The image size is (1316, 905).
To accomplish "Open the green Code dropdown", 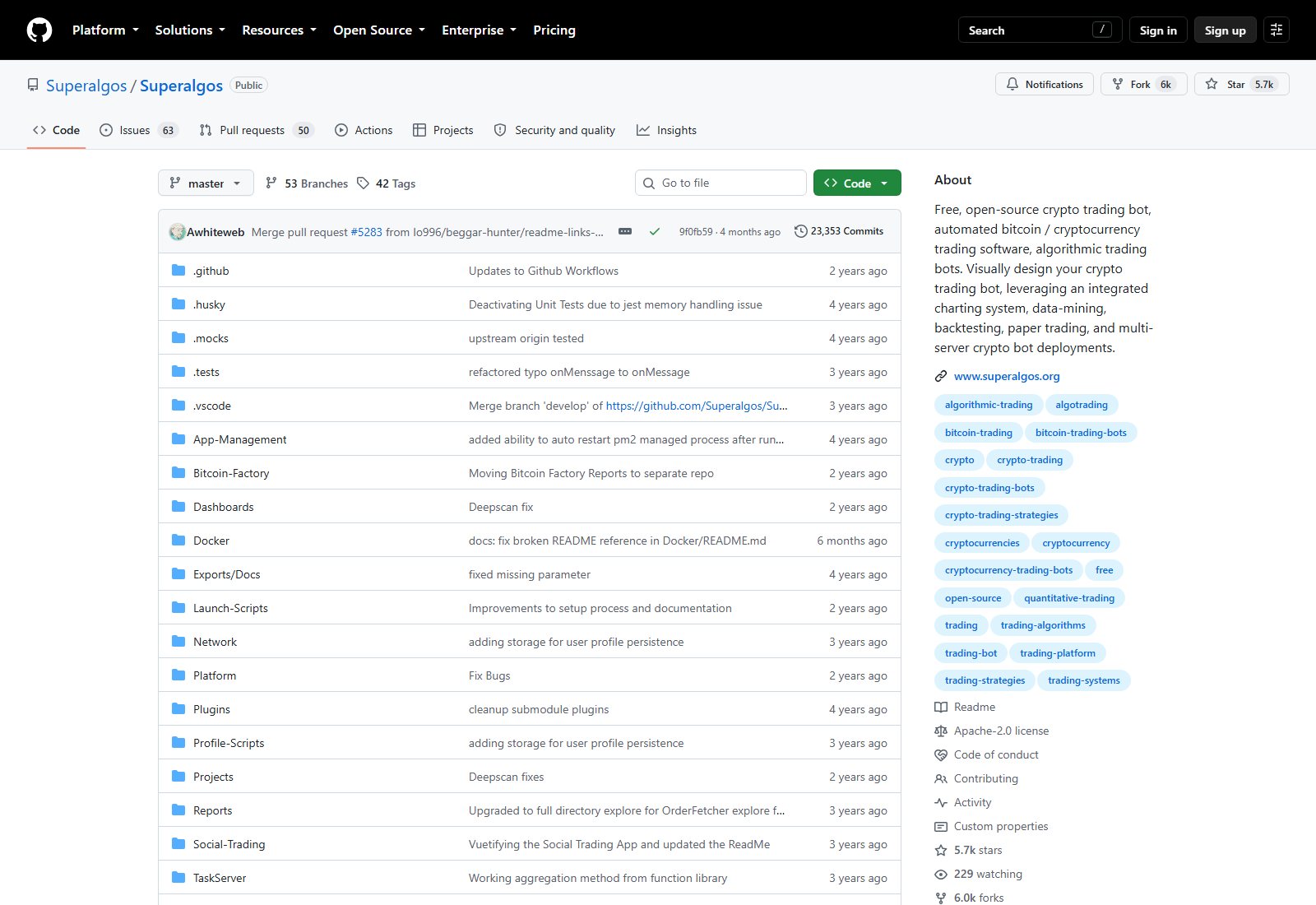I will point(857,183).
